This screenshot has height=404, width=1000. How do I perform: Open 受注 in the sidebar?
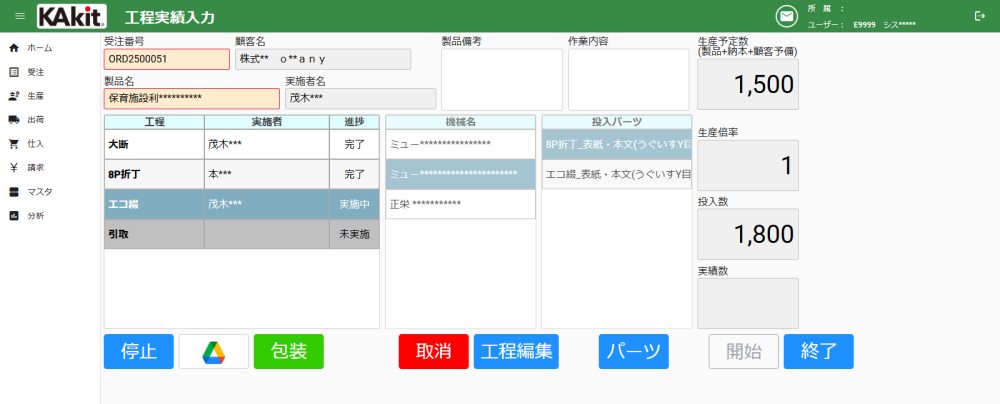35,72
